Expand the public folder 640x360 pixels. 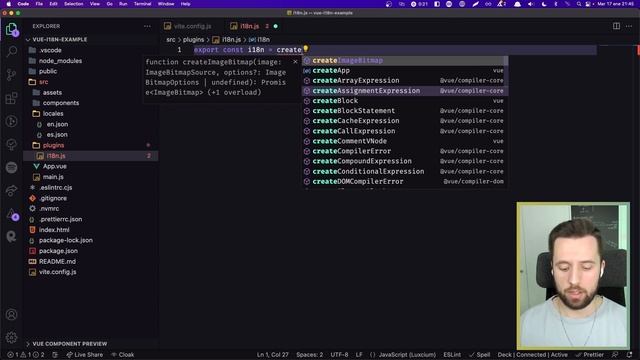tap(91, 71)
